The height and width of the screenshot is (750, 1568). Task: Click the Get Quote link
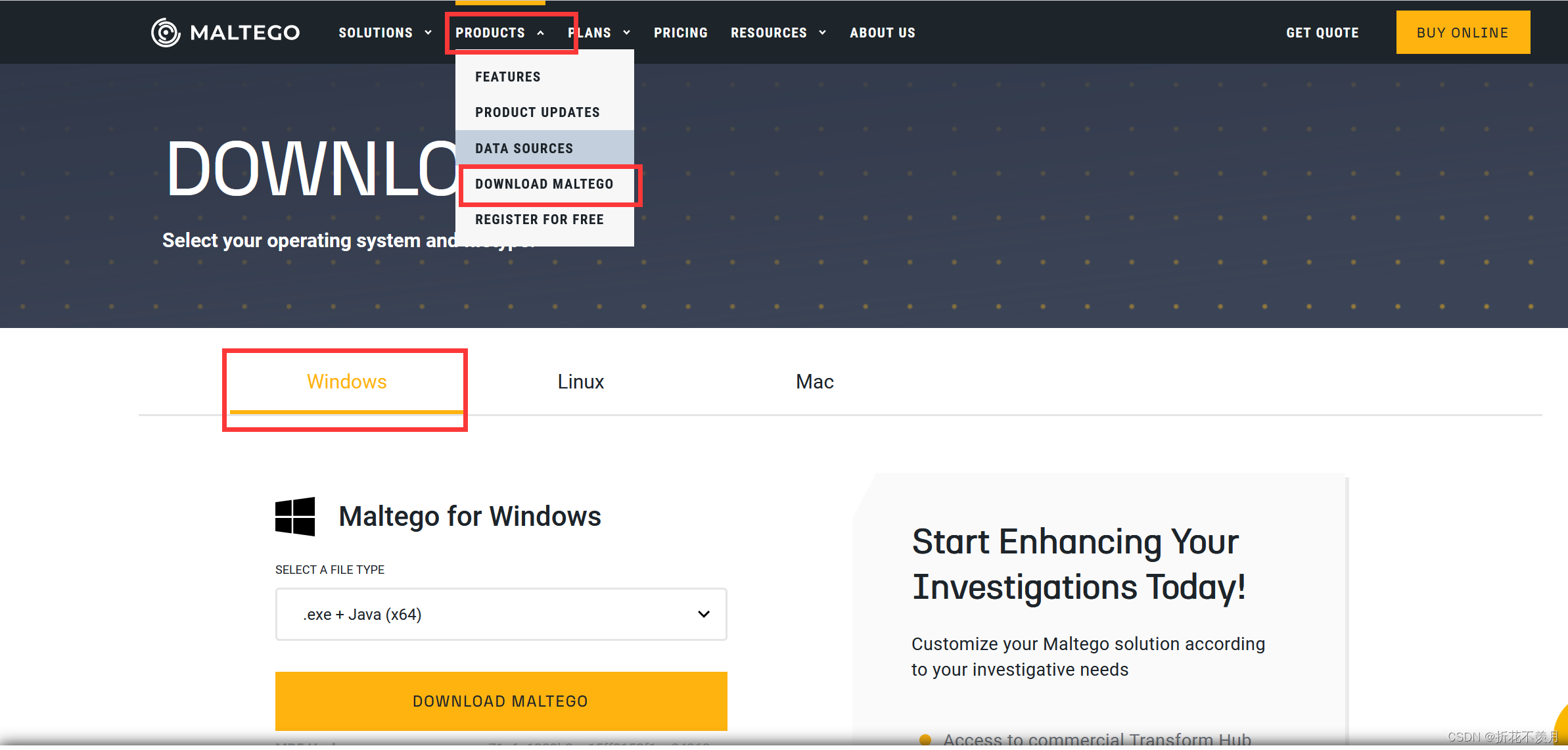tap(1322, 33)
